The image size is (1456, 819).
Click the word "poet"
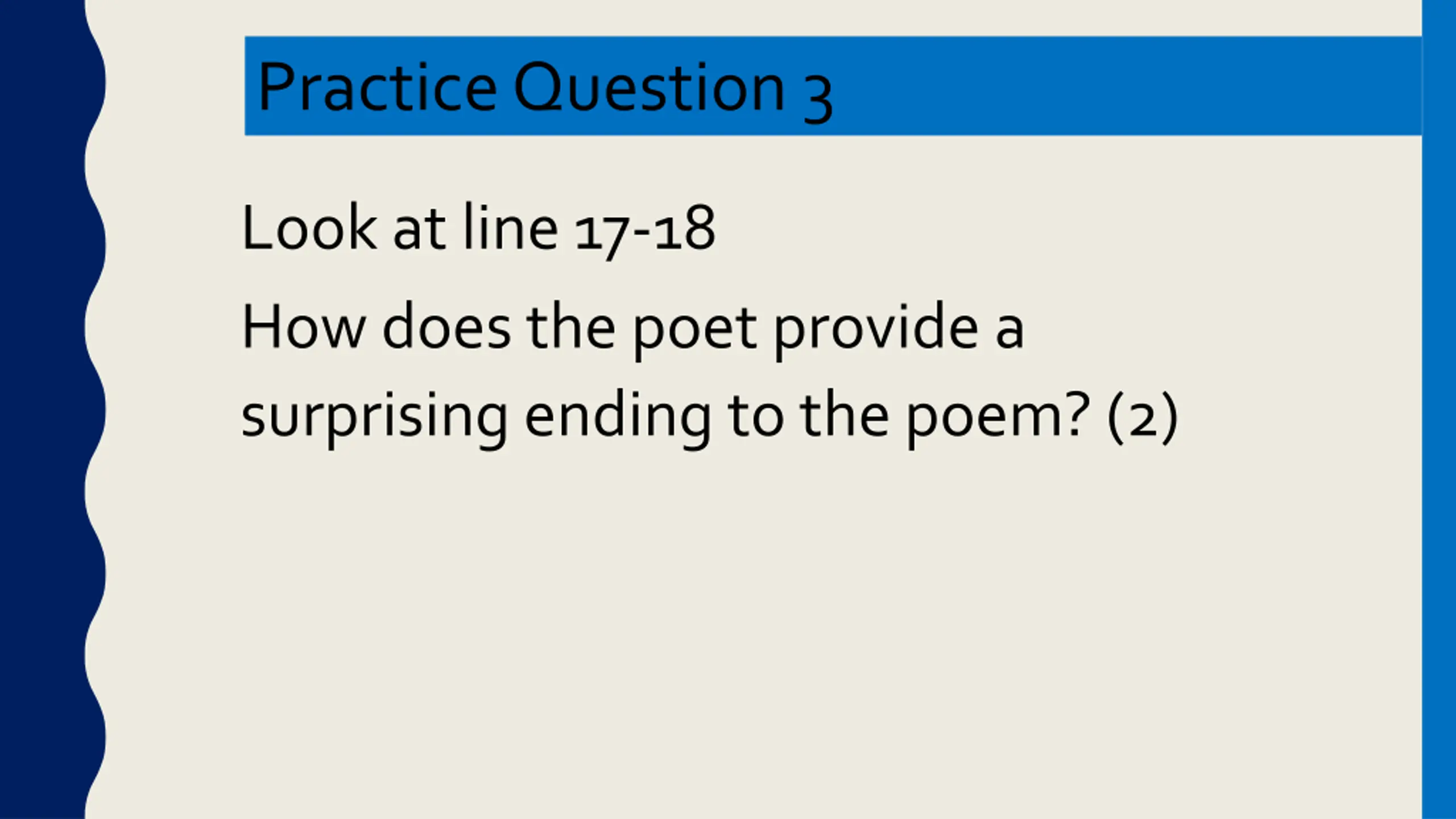coord(695,331)
